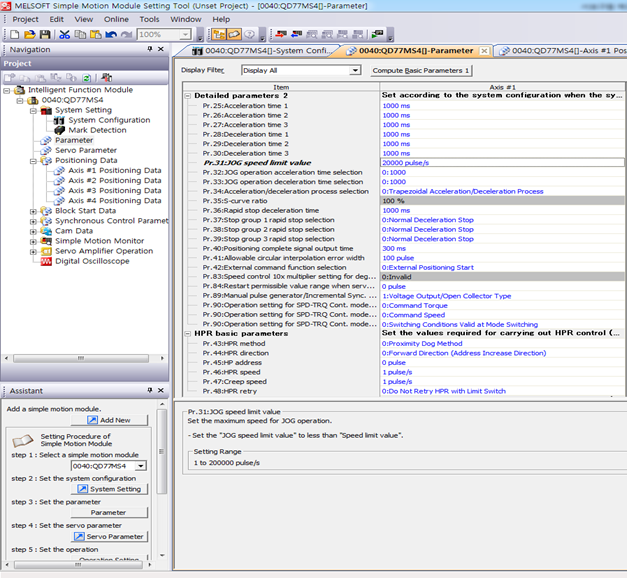The image size is (627, 578).
Task: Click the Undo arrow icon
Action: tap(111, 35)
